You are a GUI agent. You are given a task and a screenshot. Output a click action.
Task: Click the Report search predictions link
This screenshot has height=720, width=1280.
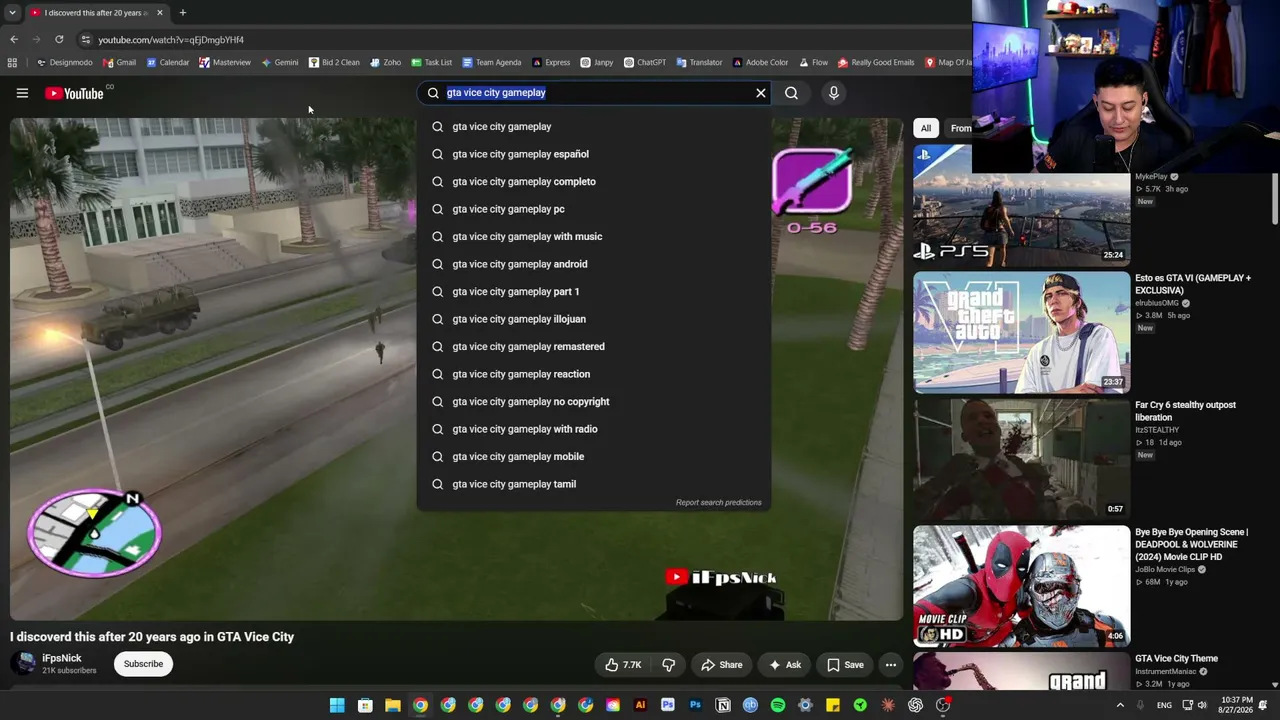718,503
